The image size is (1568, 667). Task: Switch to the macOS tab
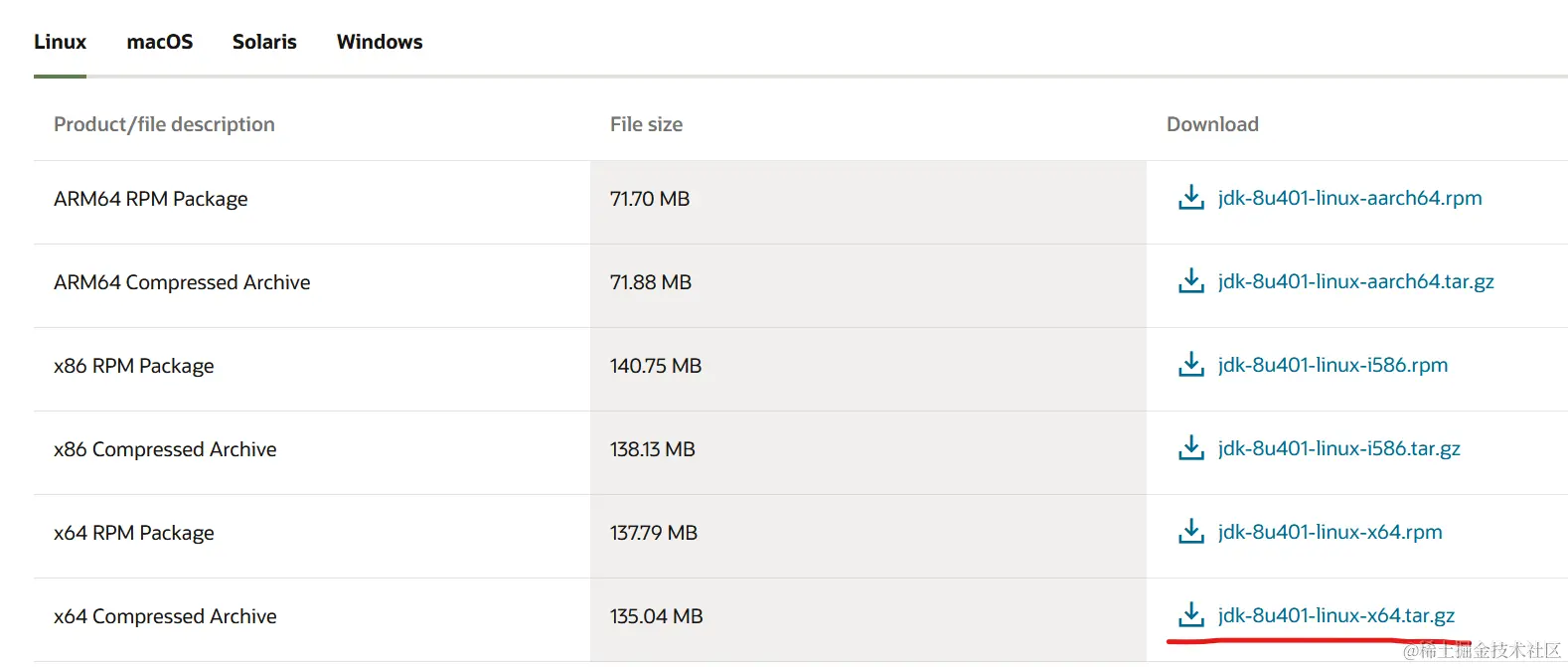click(x=160, y=42)
